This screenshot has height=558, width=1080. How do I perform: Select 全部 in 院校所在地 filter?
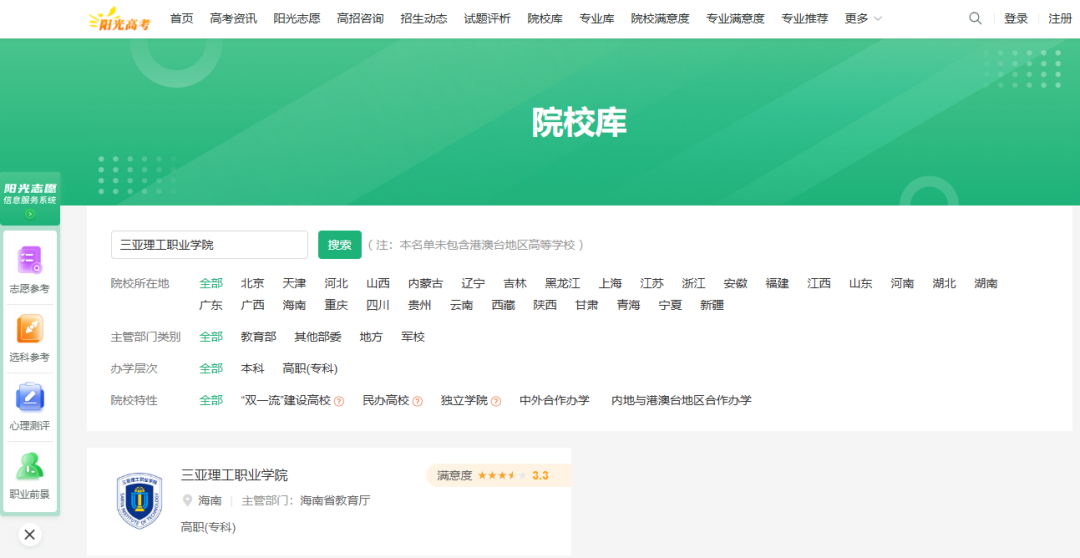coord(211,283)
